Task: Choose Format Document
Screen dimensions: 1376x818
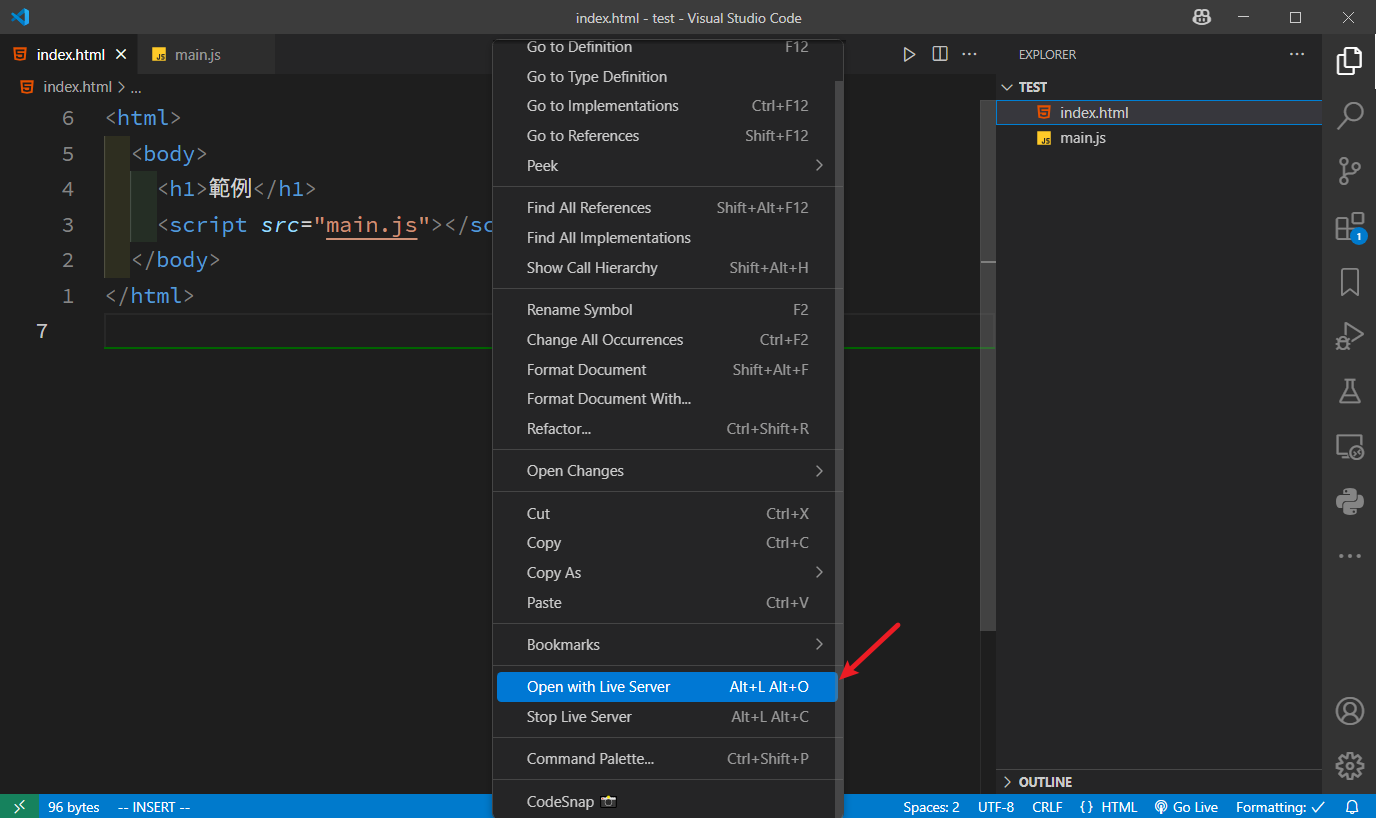Action: tap(665, 370)
